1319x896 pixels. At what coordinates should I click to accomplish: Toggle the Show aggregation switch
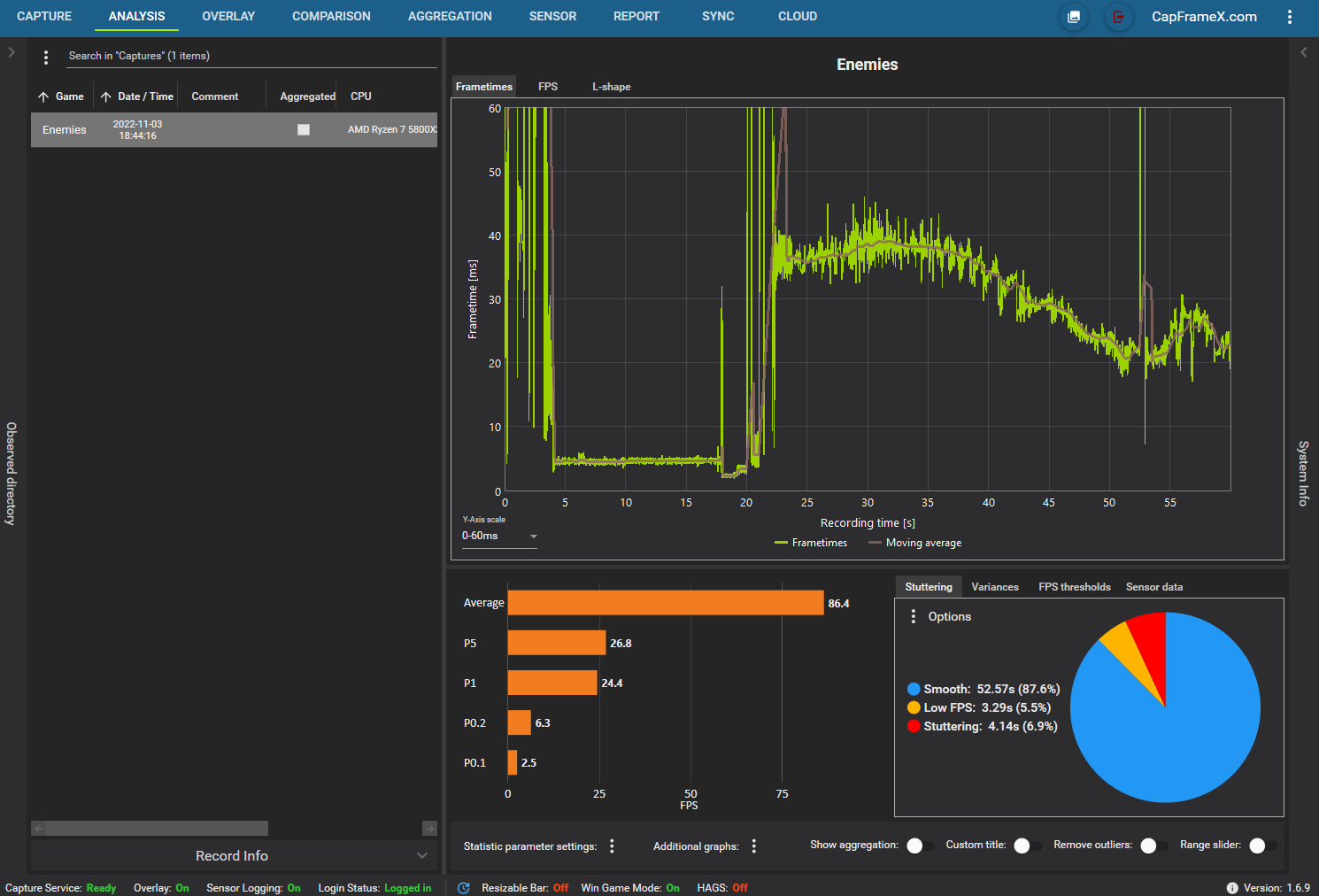coord(920,846)
